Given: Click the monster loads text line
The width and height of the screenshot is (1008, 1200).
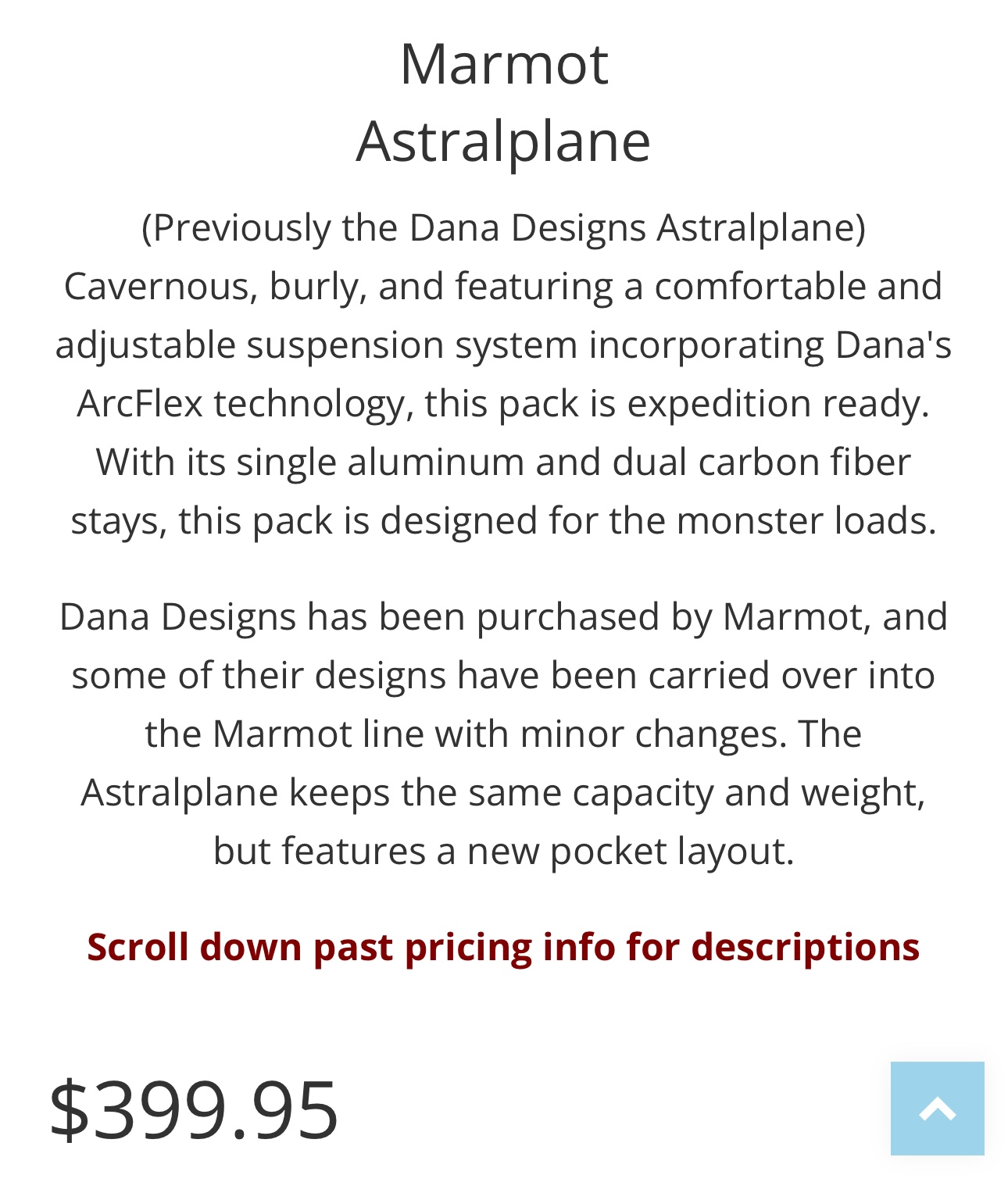Looking at the screenshot, I should 504,518.
